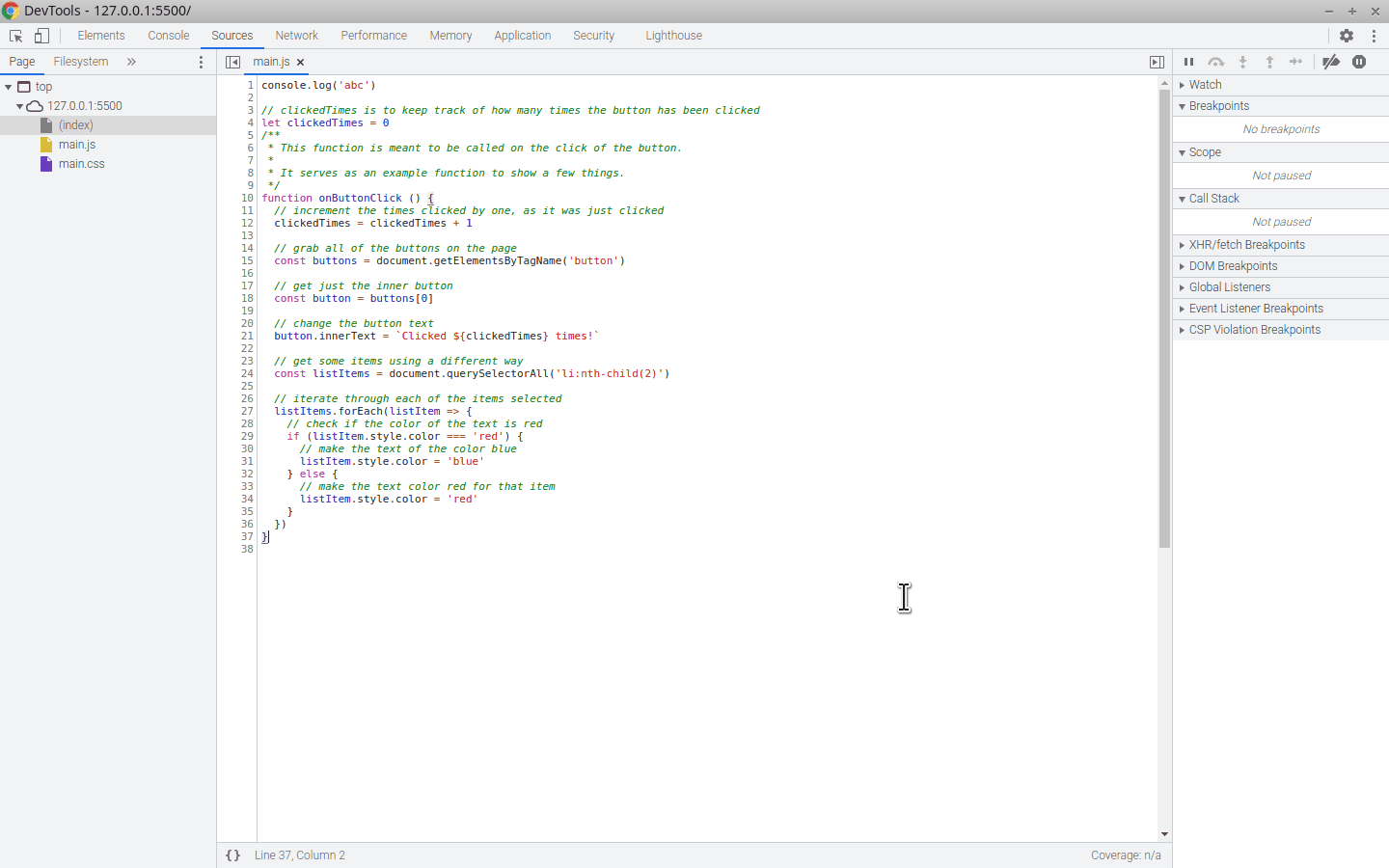1389x868 pixels.
Task: Close the main.js editor tab
Action: pos(301,62)
